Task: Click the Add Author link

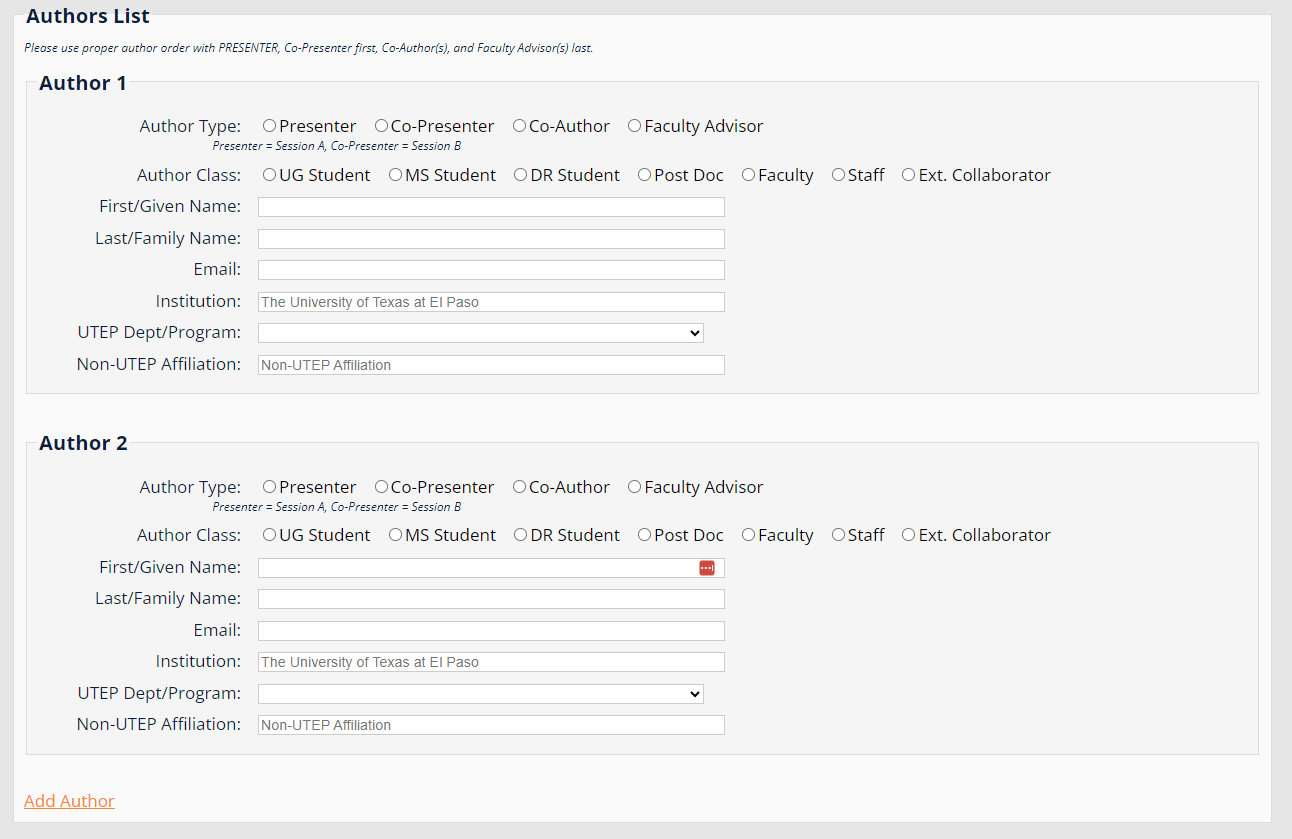Action: (69, 801)
